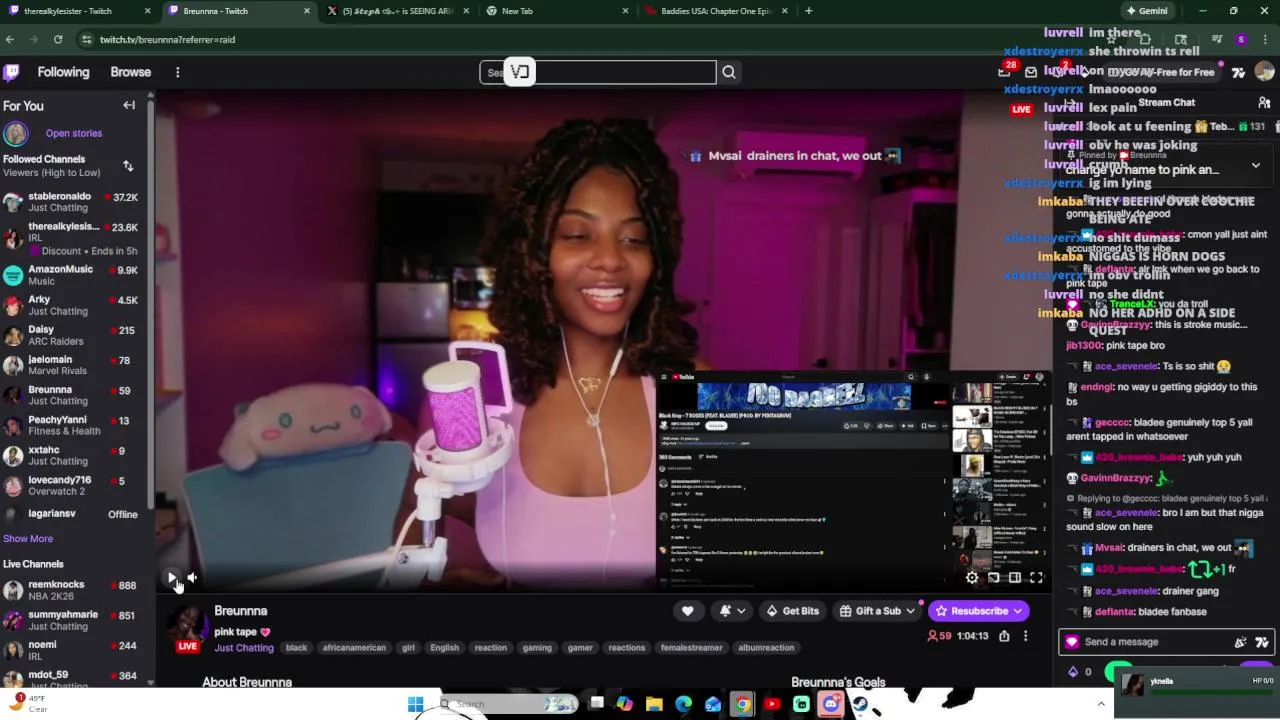The image size is (1280, 720).
Task: Show system tray hidden icons
Action: click(x=1101, y=704)
